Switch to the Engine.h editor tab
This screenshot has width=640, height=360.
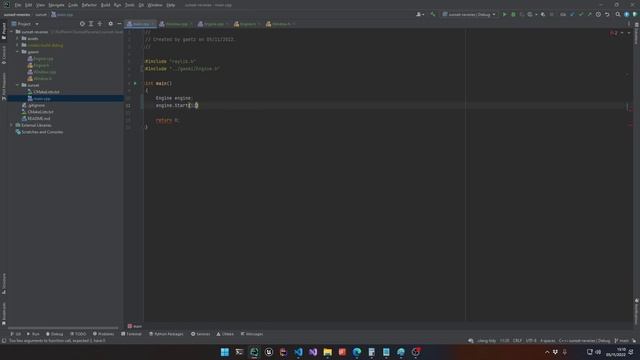(247, 24)
